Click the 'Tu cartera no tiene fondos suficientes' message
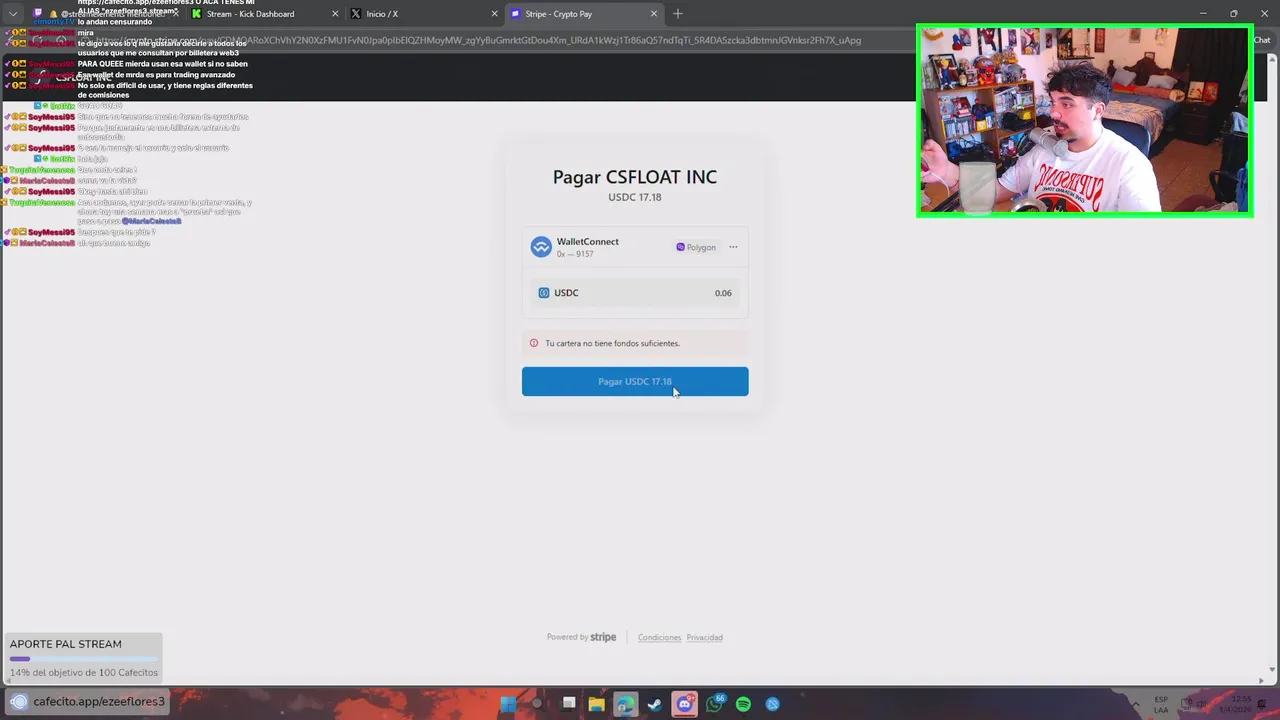The height and width of the screenshot is (720, 1280). 612,343
